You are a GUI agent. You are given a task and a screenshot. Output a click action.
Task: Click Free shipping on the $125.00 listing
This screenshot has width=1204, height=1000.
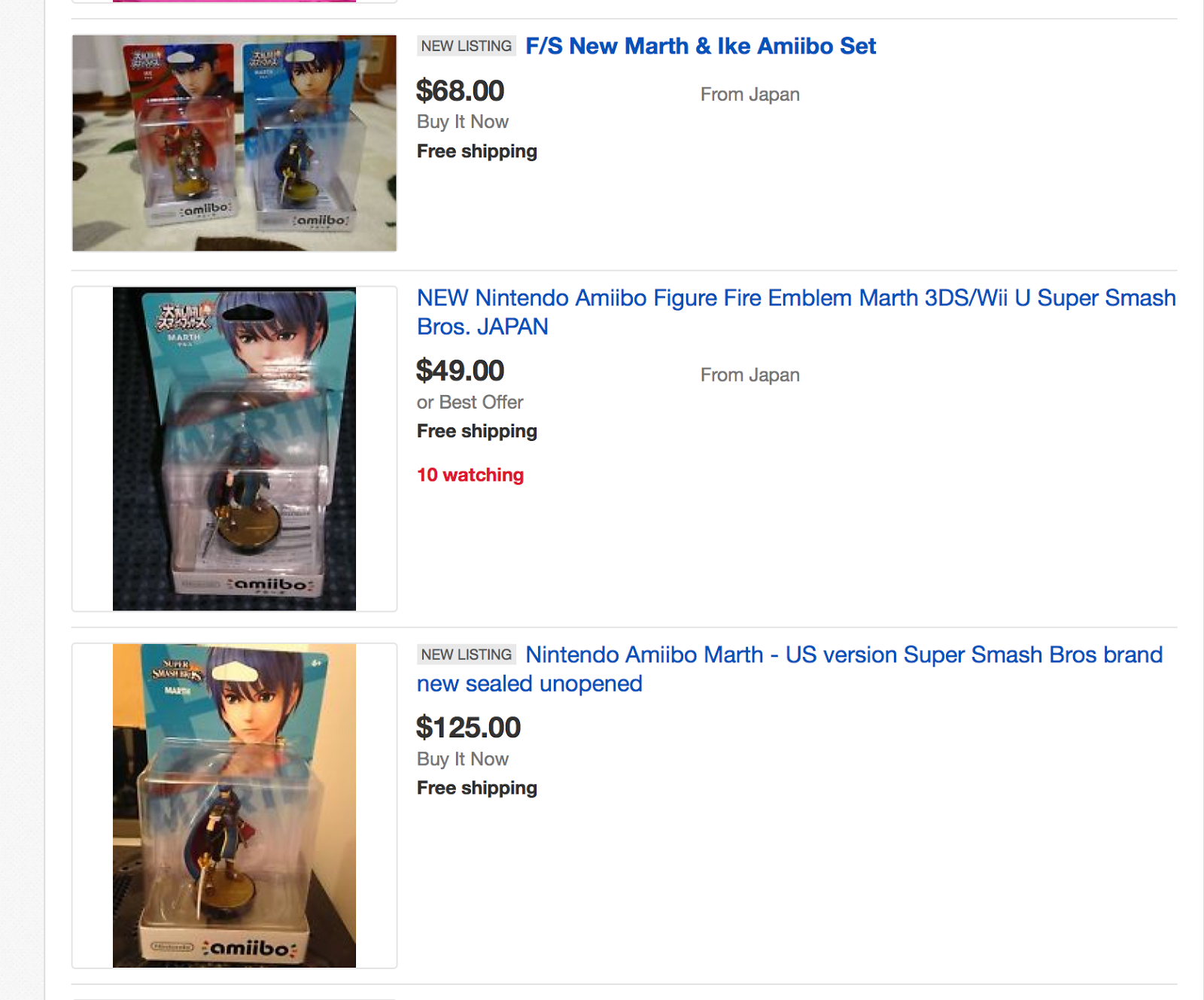pyautogui.click(x=477, y=788)
